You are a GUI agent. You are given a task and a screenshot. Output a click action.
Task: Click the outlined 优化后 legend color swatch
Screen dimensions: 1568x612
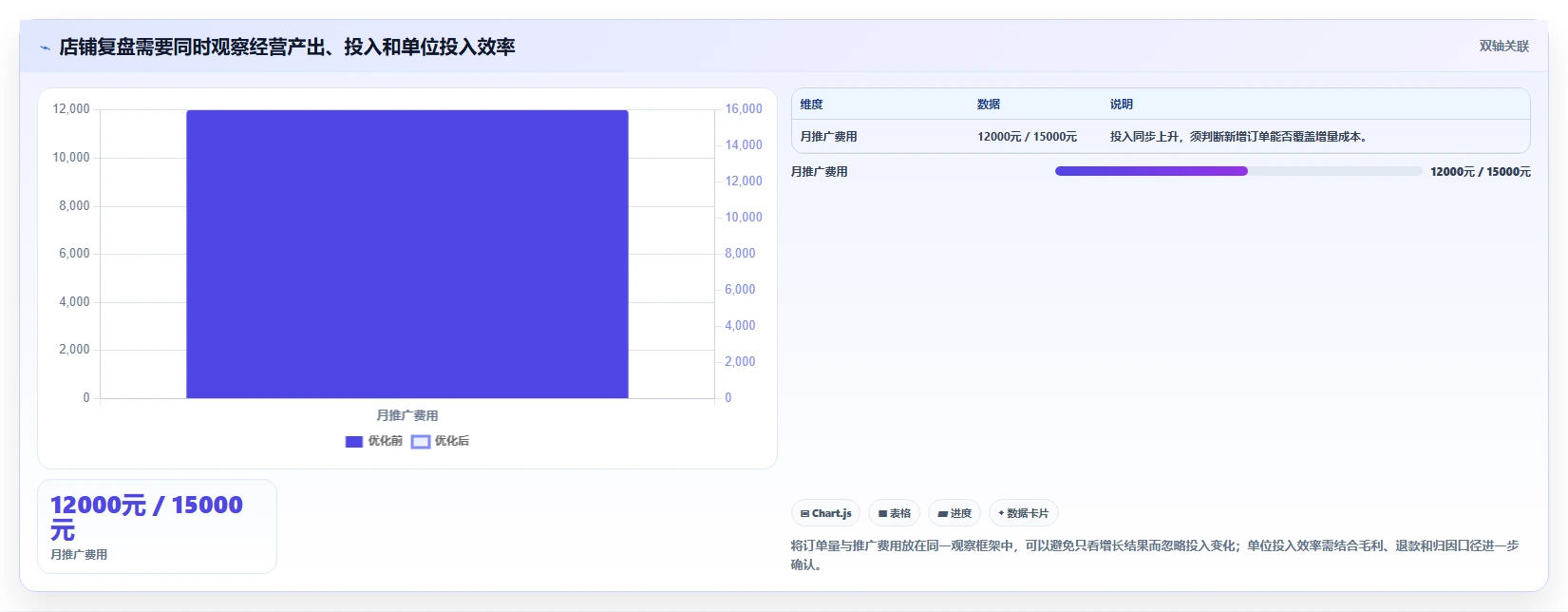[421, 442]
